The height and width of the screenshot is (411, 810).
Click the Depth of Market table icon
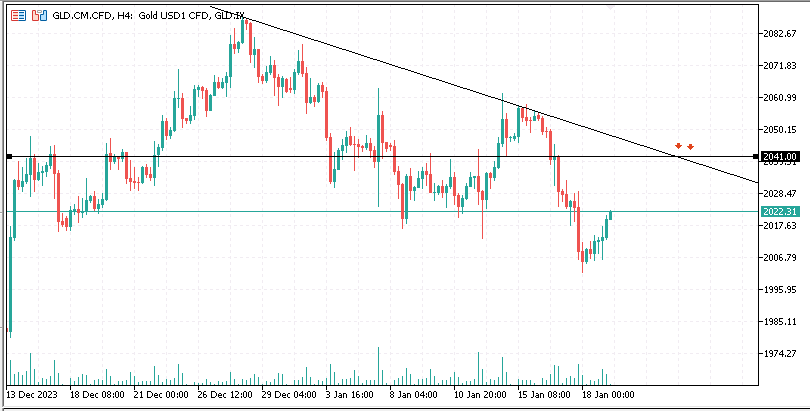point(19,17)
